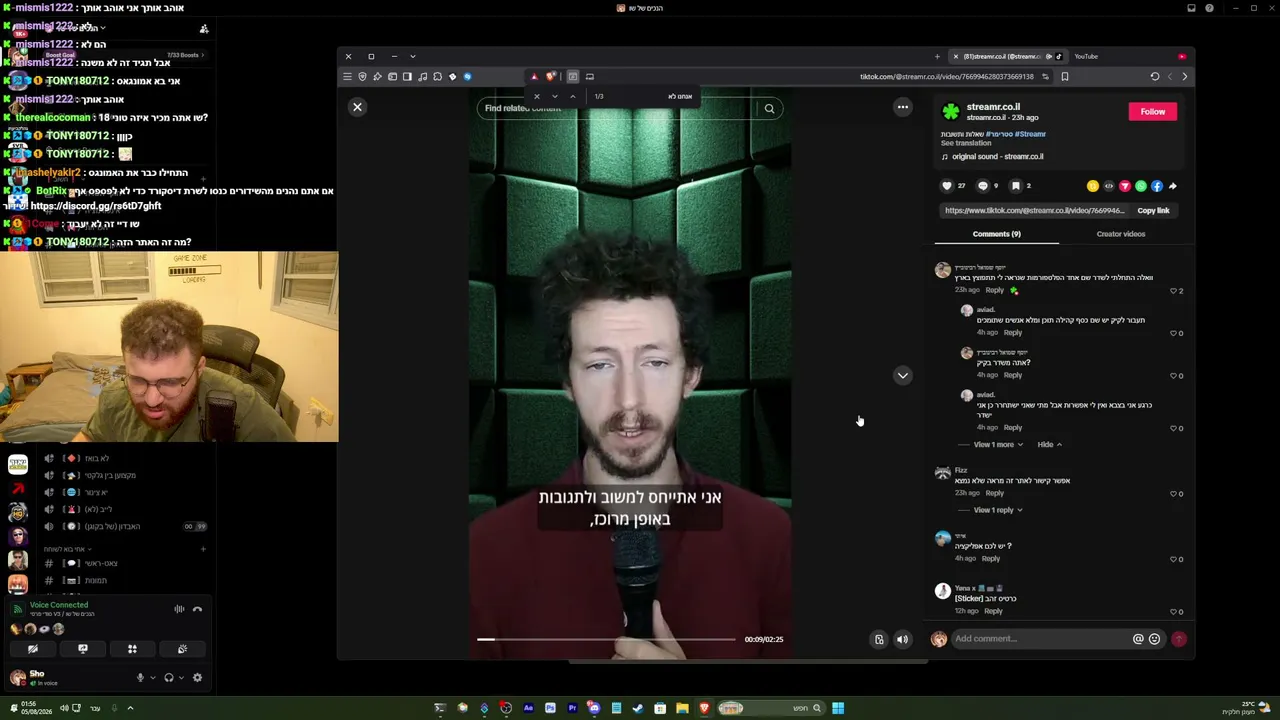Share your screen in Discord
The height and width of the screenshot is (720, 1280).
pos(83,650)
